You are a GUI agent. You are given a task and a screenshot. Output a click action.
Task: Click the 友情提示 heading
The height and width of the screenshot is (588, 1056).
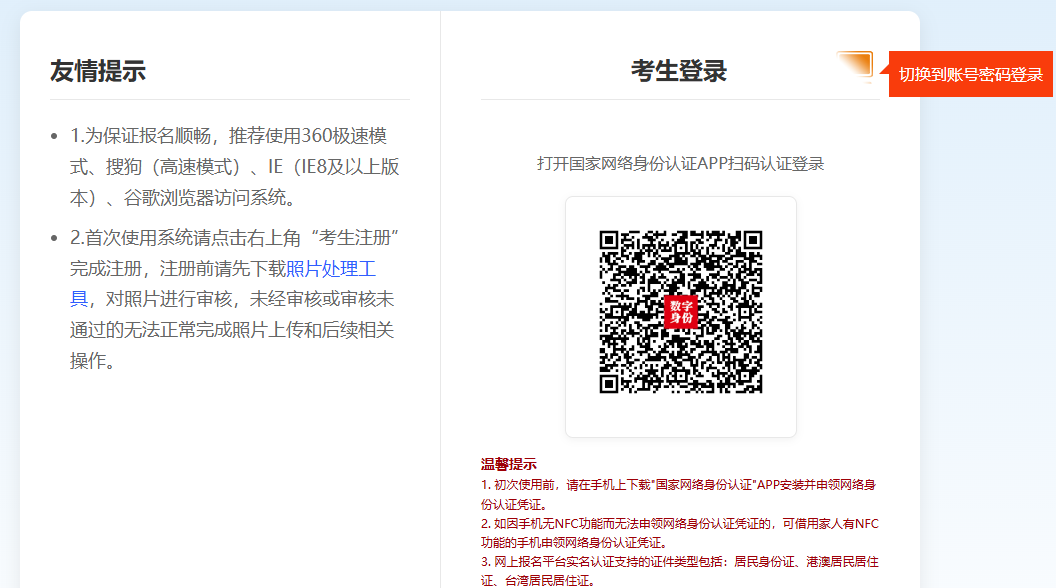tap(98, 71)
